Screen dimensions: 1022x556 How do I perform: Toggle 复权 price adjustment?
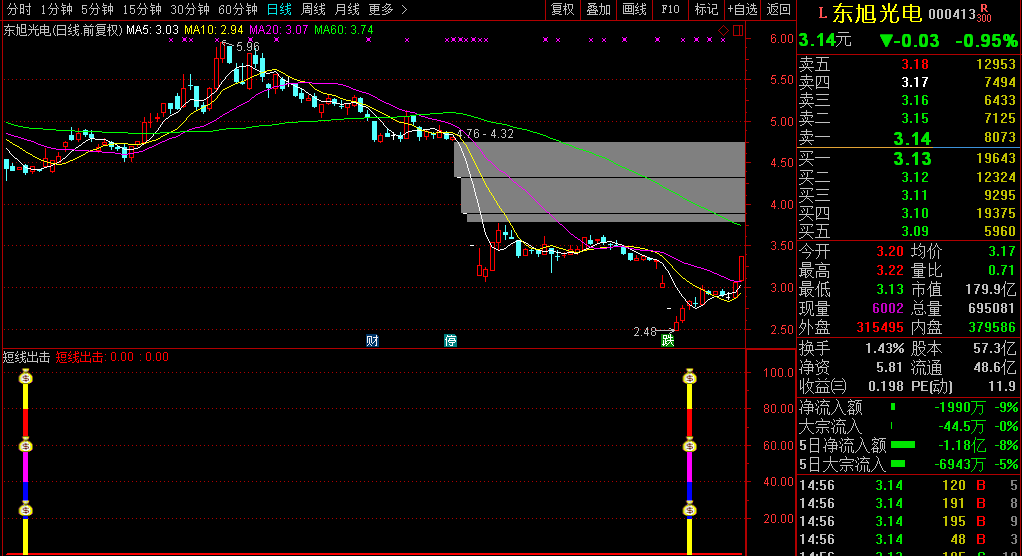563,9
